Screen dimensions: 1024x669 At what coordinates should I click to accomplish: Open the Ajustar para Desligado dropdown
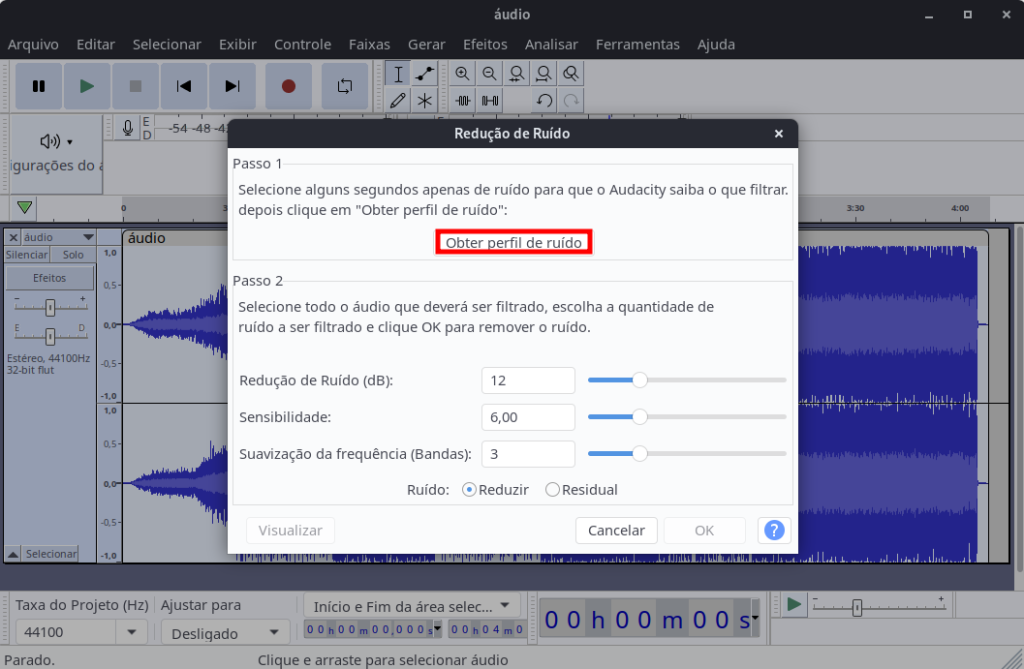(225, 632)
